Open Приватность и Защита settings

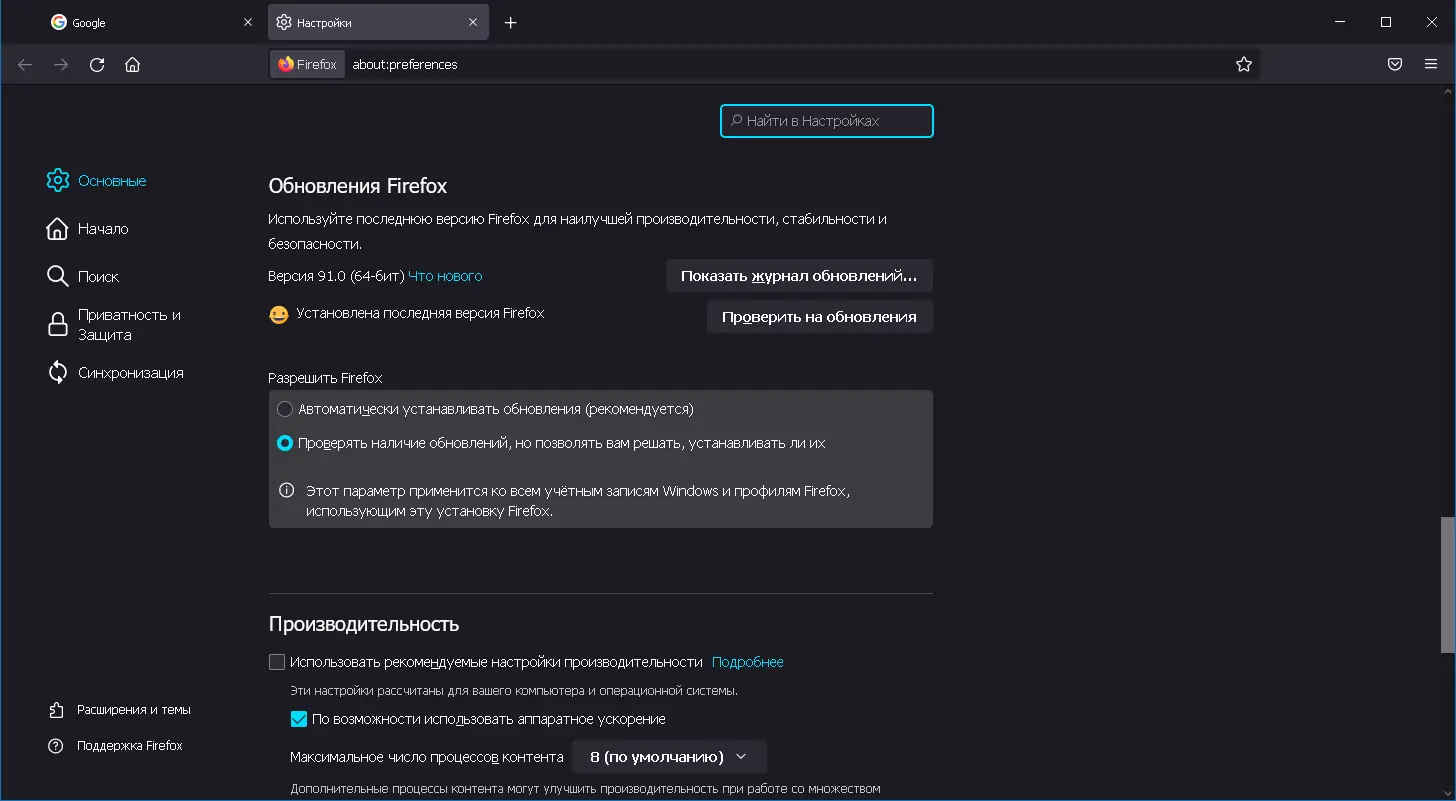coord(128,324)
